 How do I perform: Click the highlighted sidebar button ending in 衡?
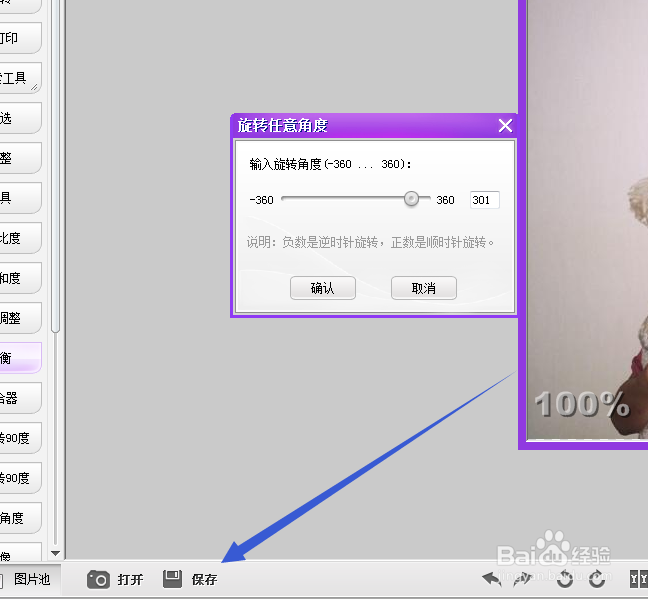pos(20,358)
